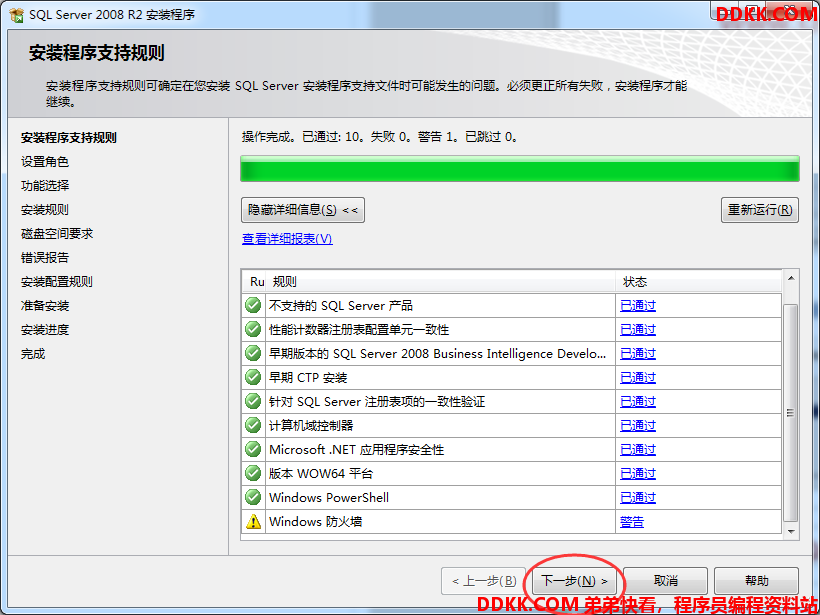820x615 pixels.
Task: Click the green check icon for 早期 CTP 安装
Action: coord(253,377)
